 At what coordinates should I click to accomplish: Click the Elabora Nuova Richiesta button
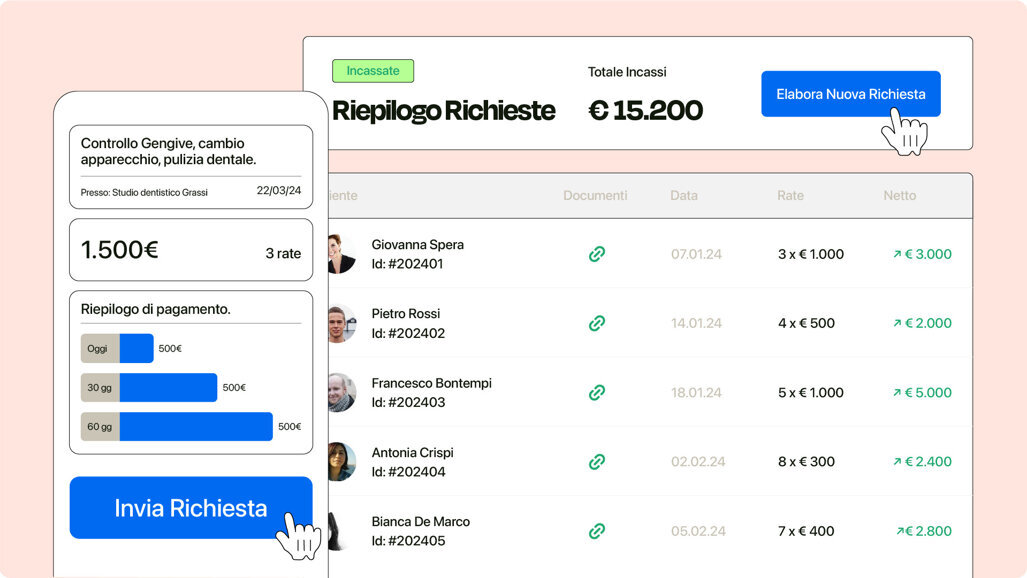click(850, 93)
